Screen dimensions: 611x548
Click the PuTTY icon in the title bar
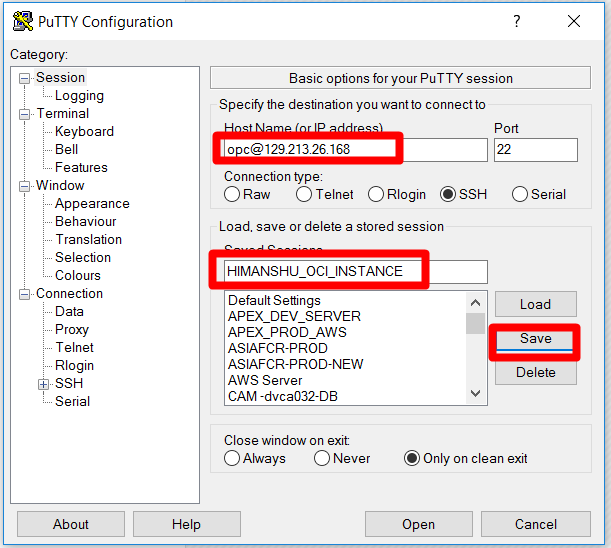coord(23,21)
